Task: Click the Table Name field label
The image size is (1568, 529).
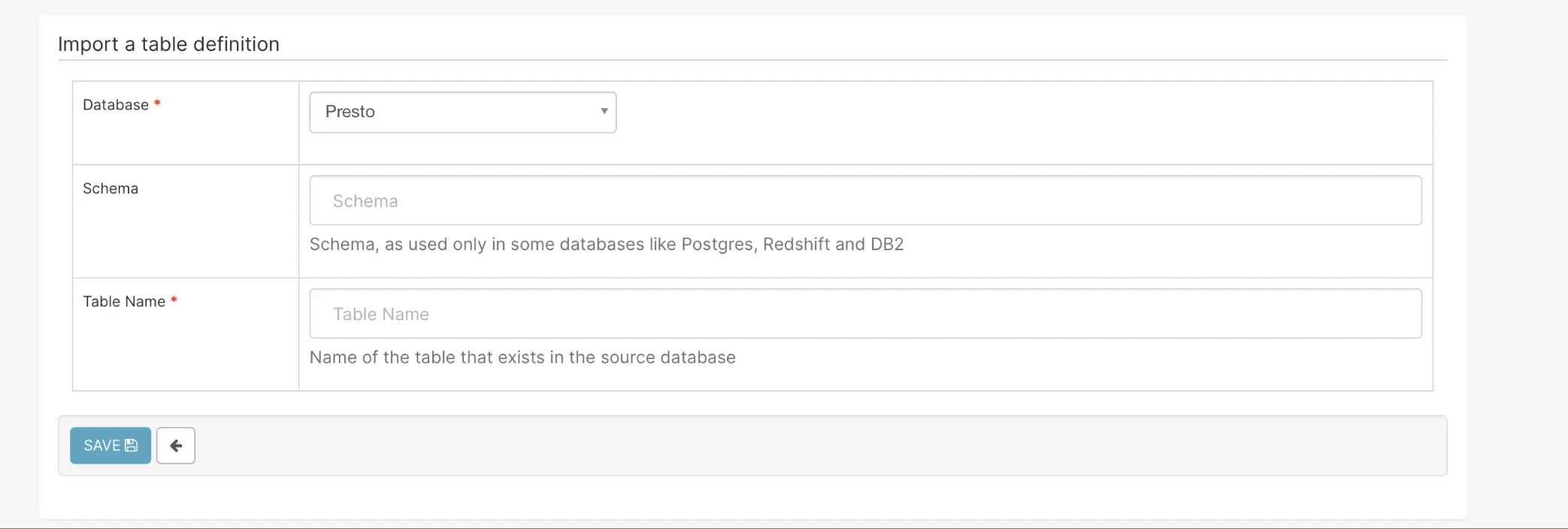Action: click(x=124, y=301)
